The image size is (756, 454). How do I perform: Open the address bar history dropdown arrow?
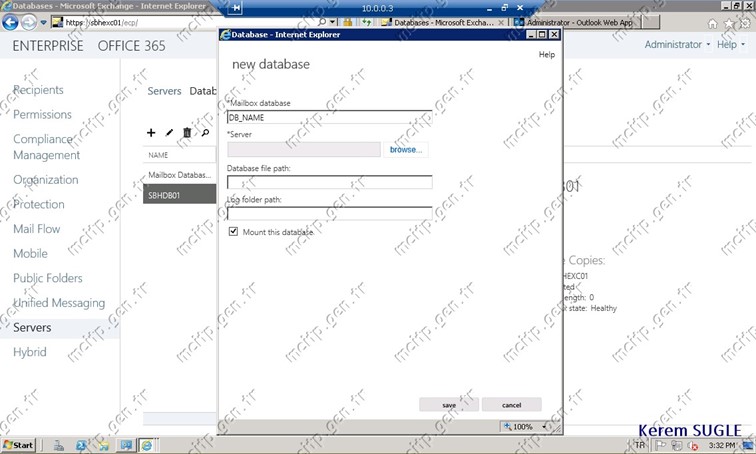click(x=333, y=22)
